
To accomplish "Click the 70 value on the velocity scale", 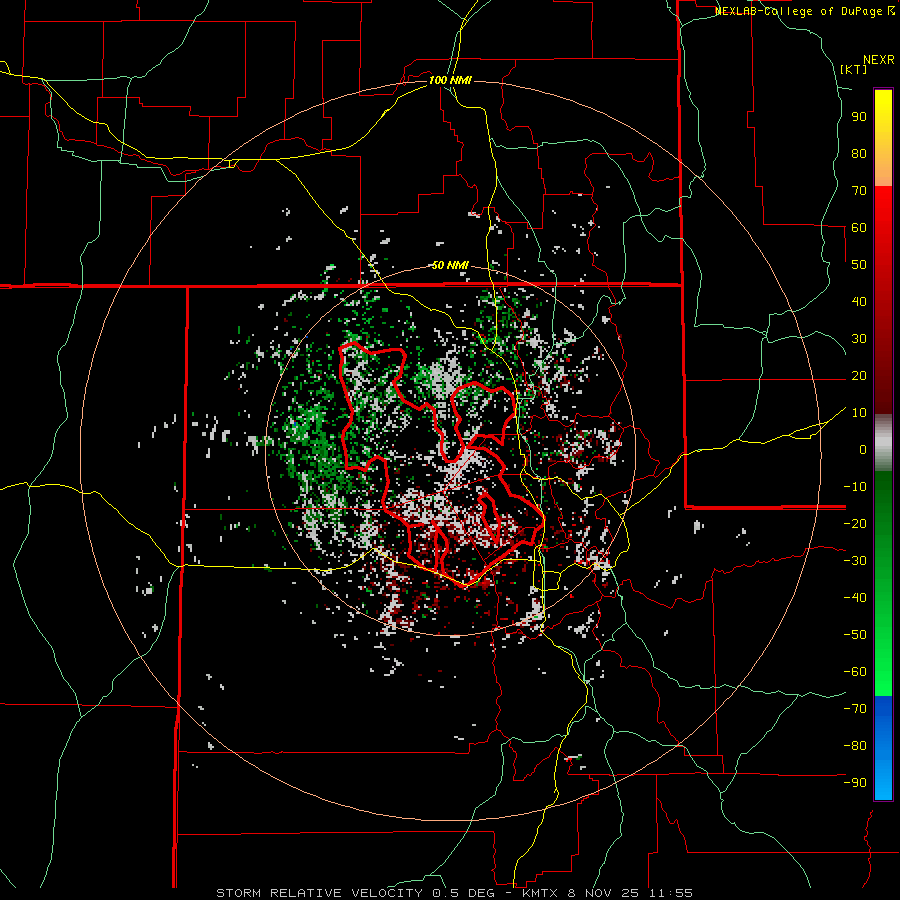I will 859,191.
